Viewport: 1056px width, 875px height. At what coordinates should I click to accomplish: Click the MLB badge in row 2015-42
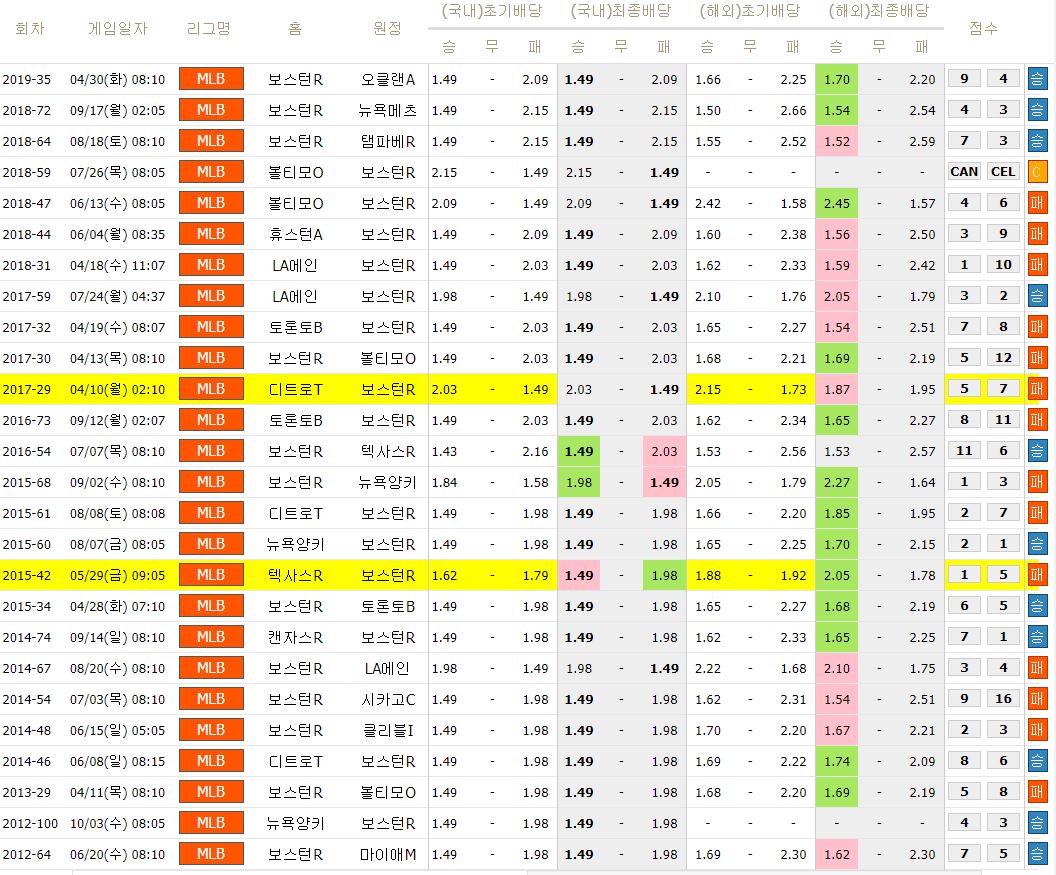pos(211,575)
